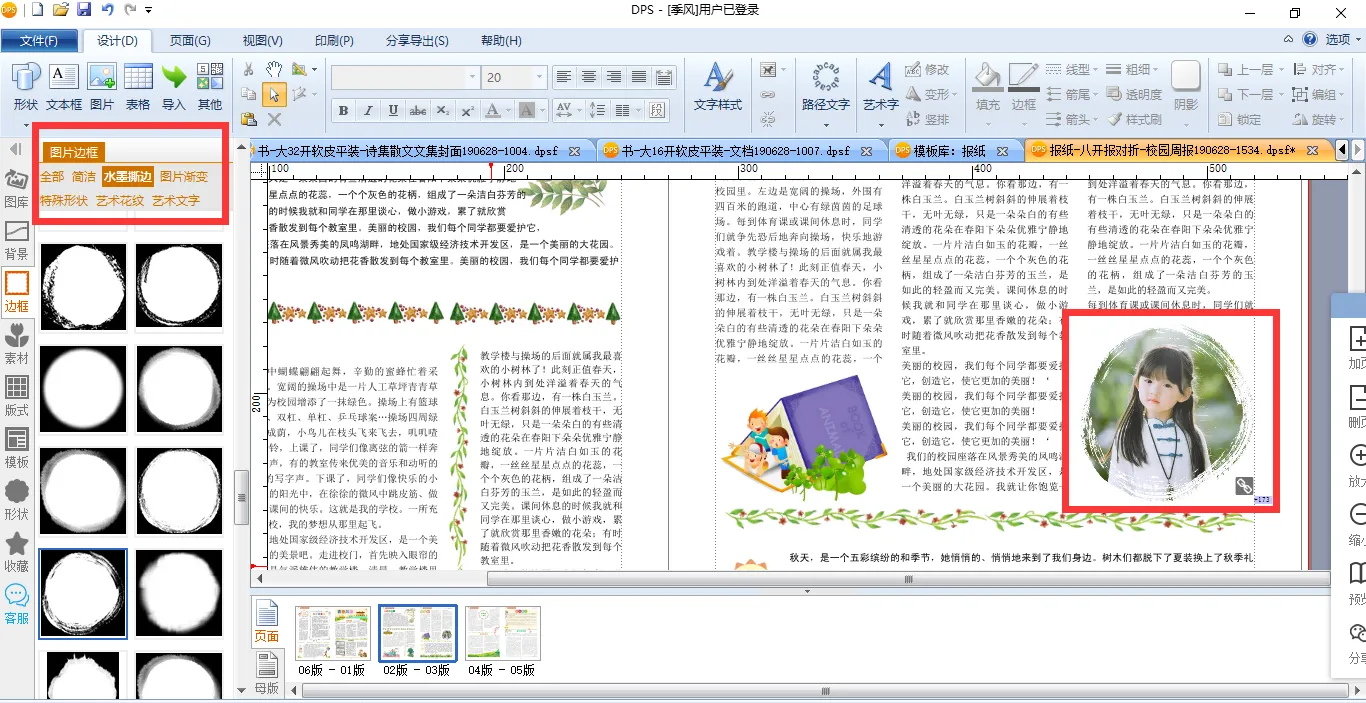Click the 表格 table insert icon
This screenshot has height=703, width=1366.
click(138, 85)
